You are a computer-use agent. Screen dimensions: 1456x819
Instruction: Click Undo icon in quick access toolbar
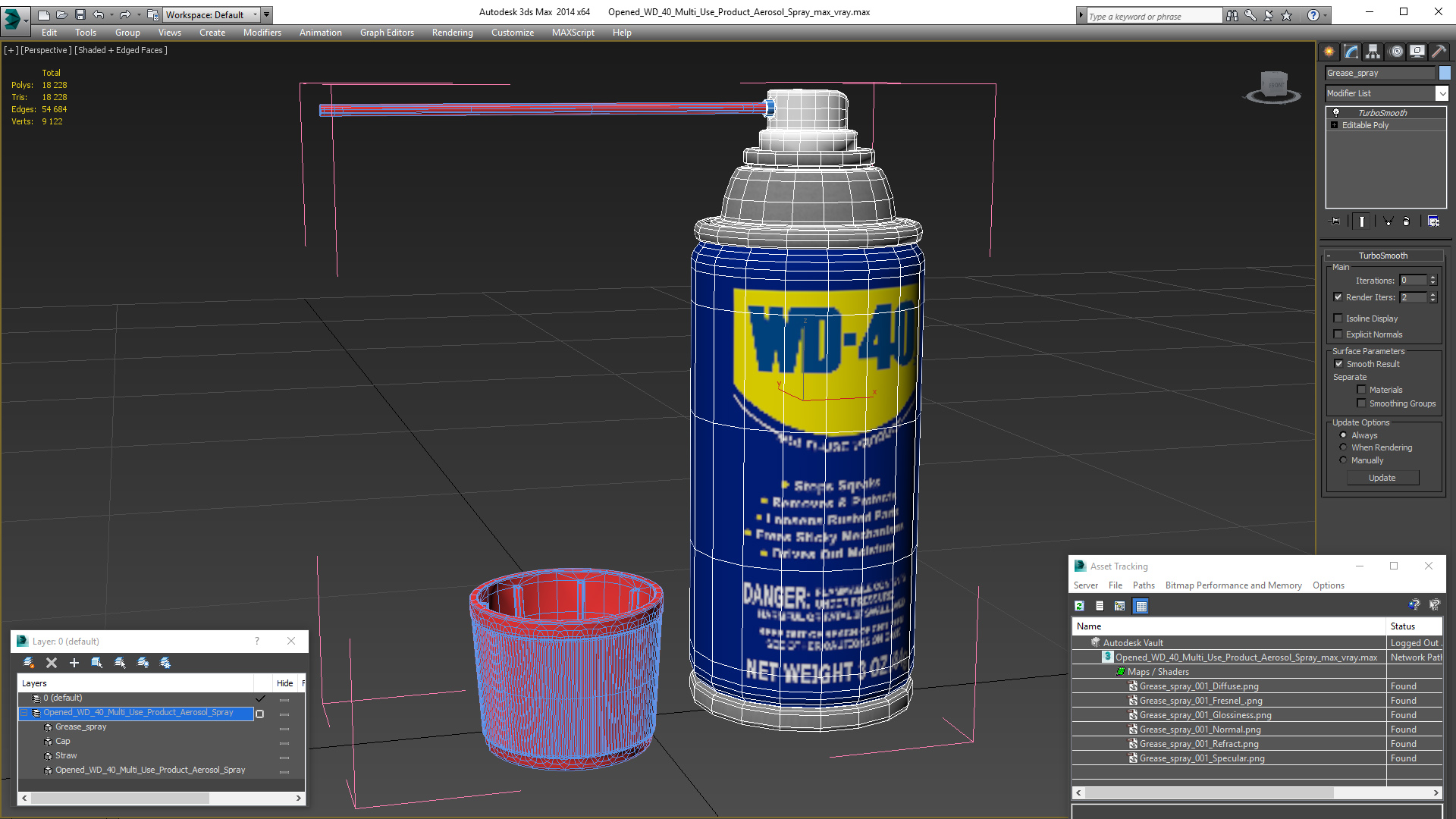tap(99, 14)
